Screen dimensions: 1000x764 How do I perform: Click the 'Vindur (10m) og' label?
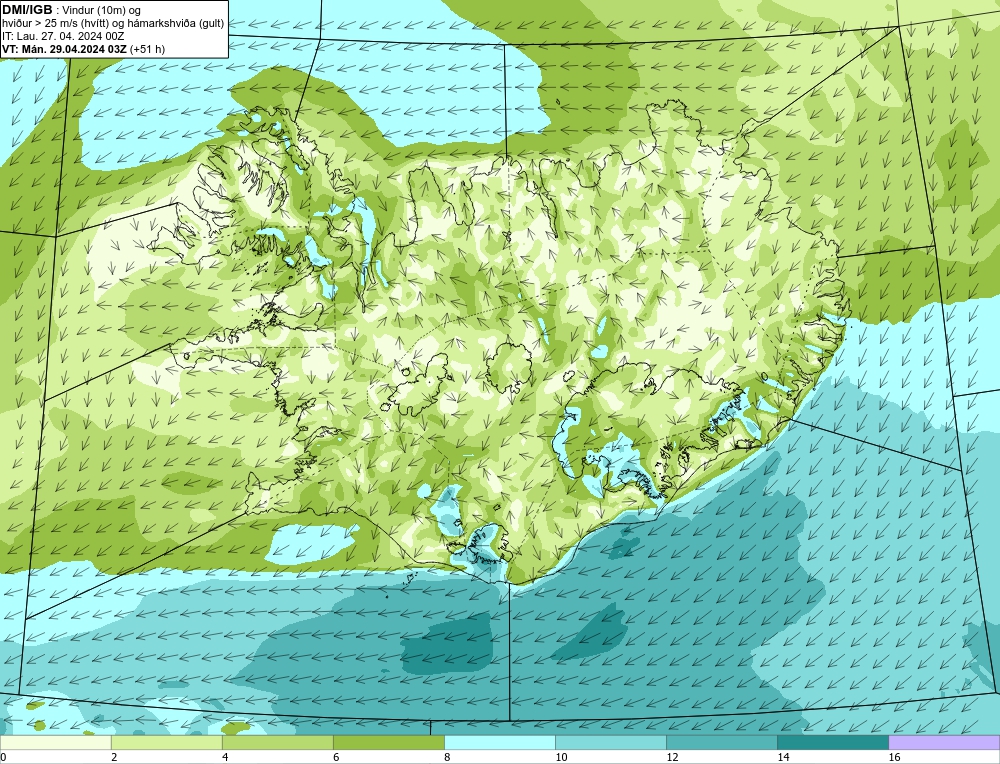click(102, 10)
